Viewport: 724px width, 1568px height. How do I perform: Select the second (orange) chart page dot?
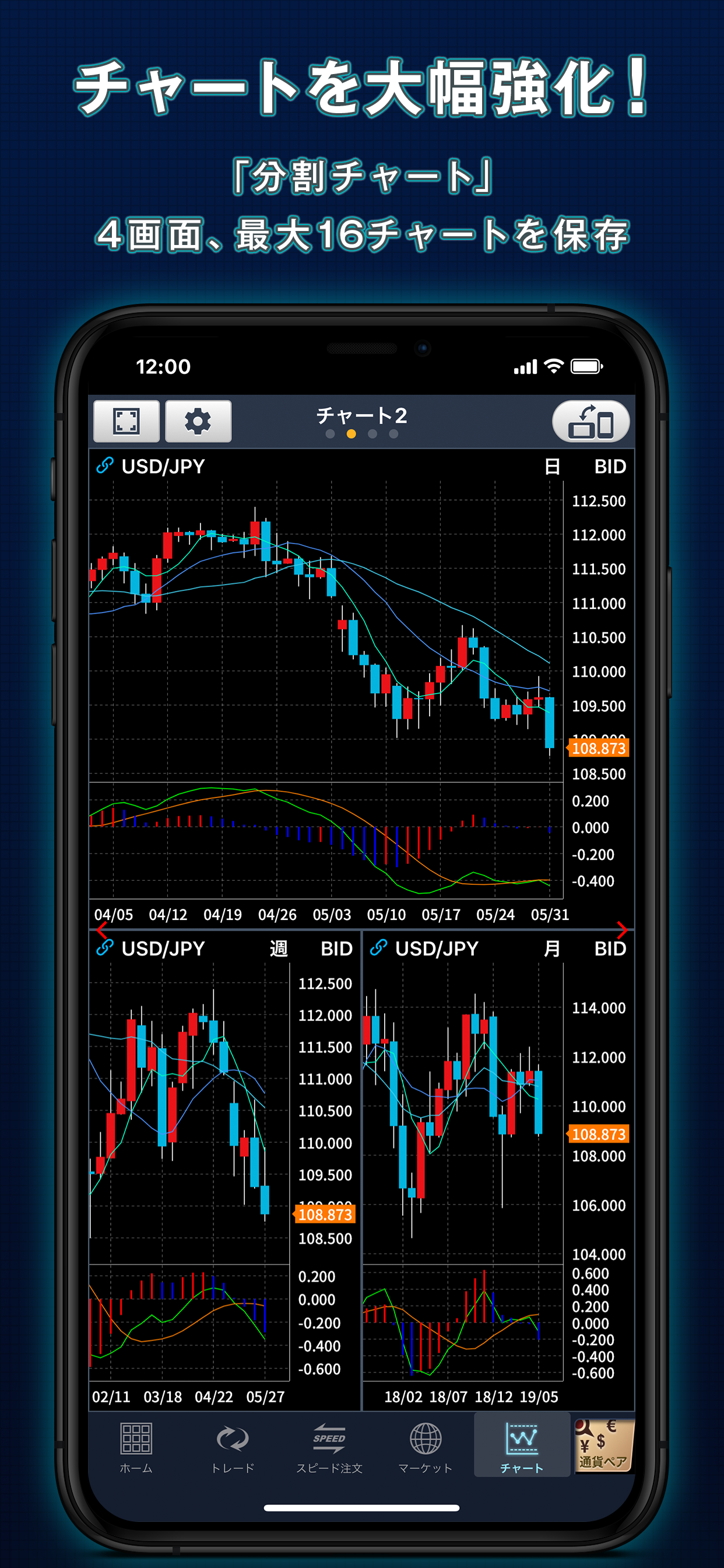click(351, 434)
